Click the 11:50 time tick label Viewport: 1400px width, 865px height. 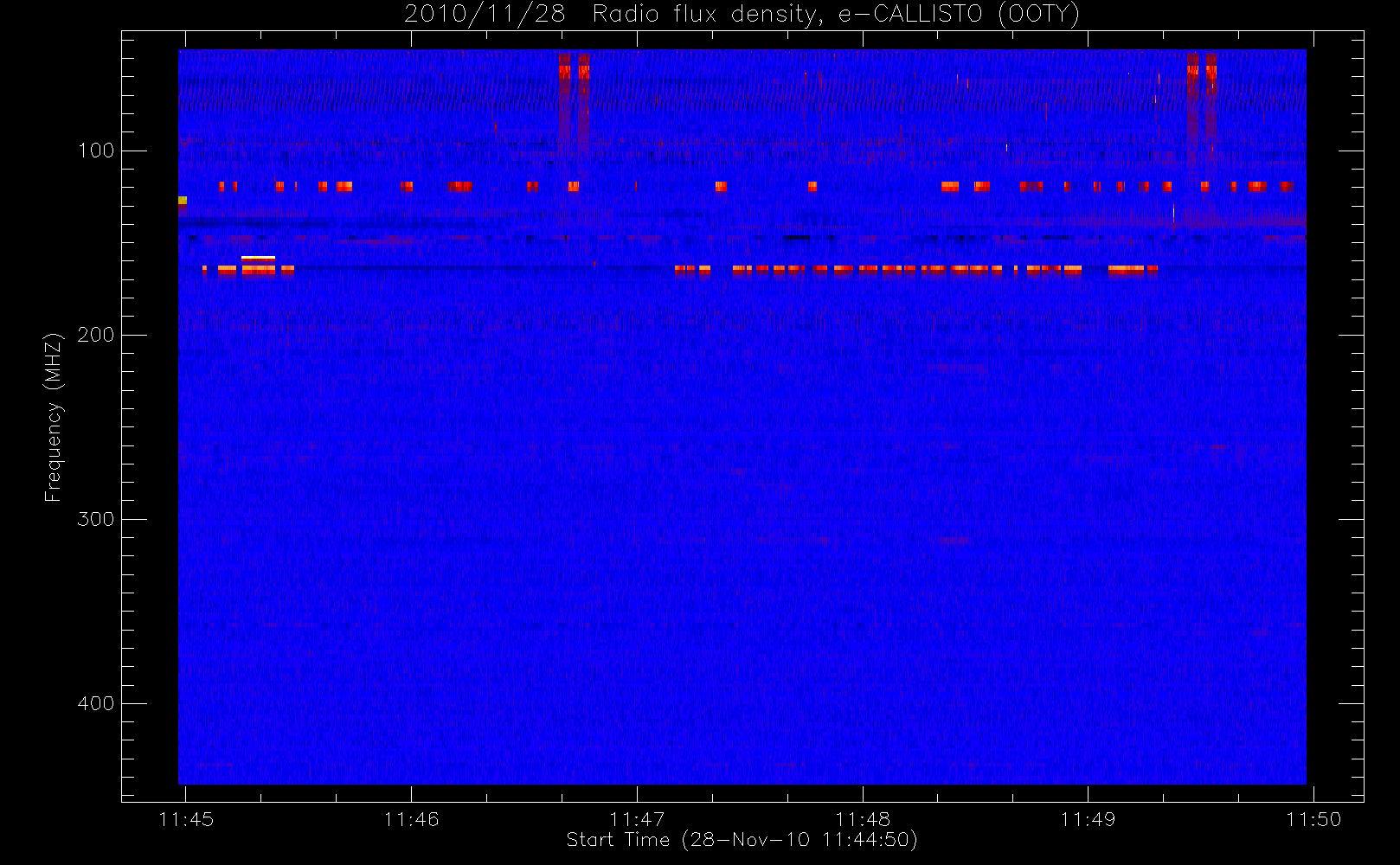1313,819
